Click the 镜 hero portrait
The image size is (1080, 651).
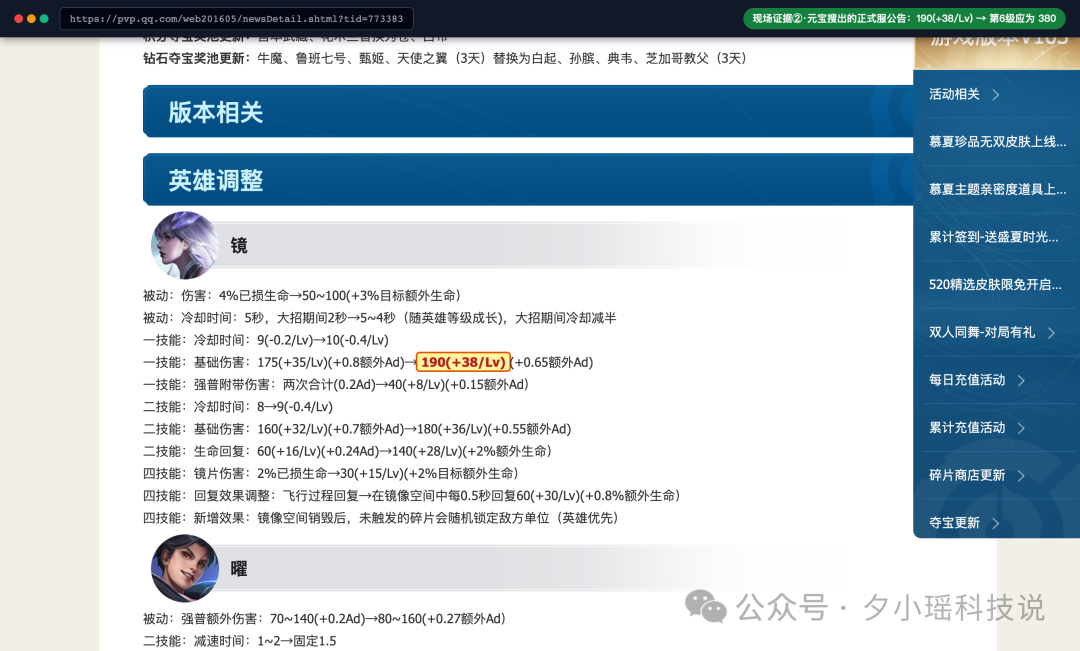pyautogui.click(x=185, y=245)
